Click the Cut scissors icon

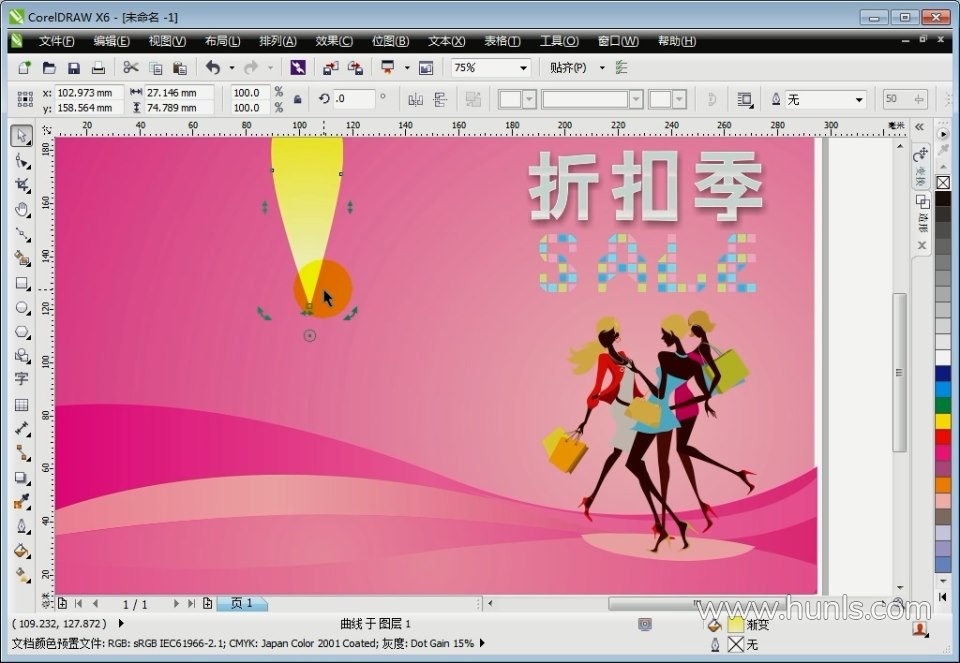tap(130, 68)
